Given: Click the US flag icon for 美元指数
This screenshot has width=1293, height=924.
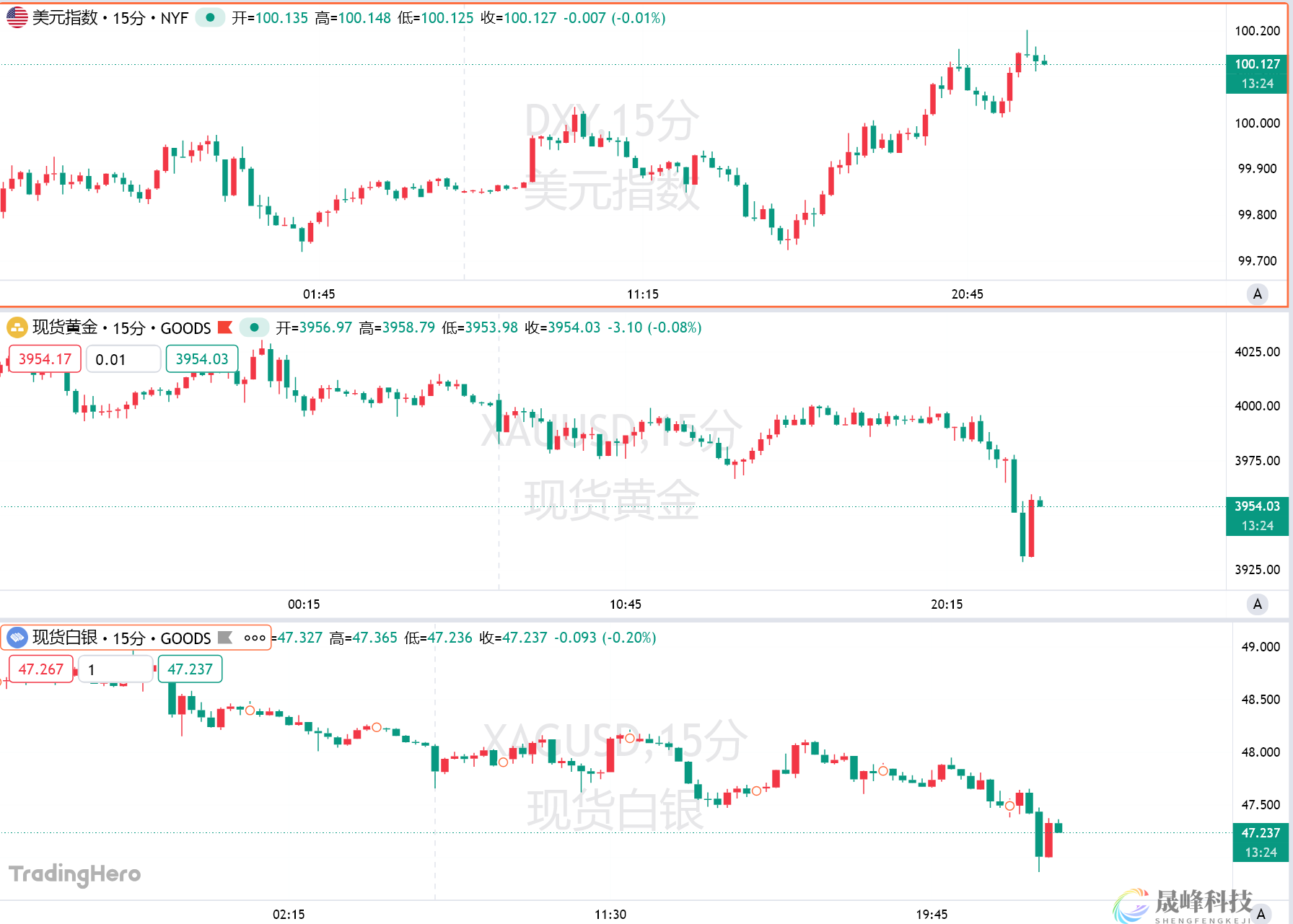Looking at the screenshot, I should point(17,18).
